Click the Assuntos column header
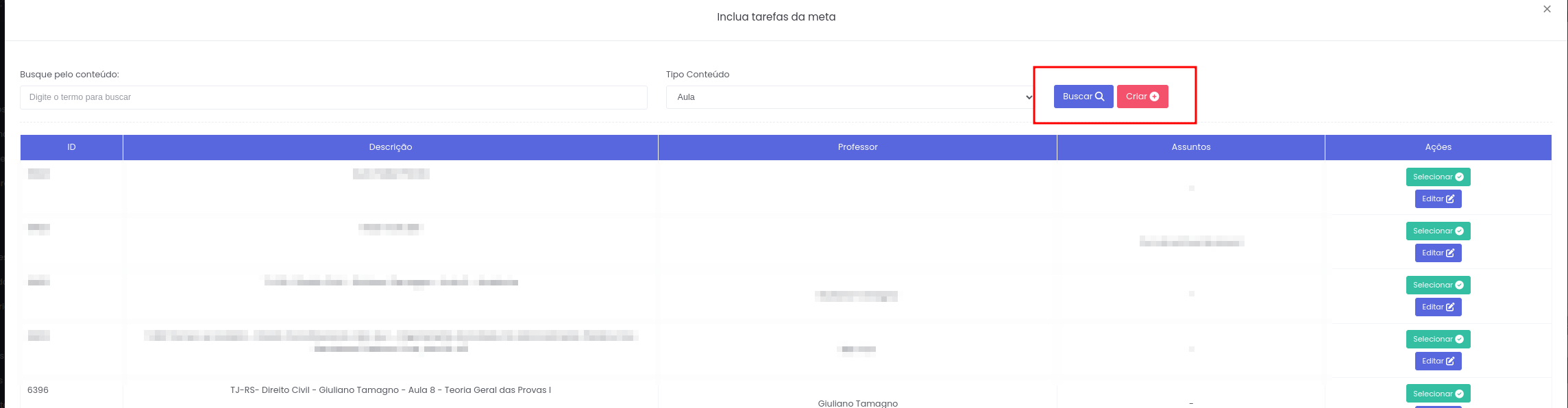1568x408 pixels. (x=1190, y=147)
